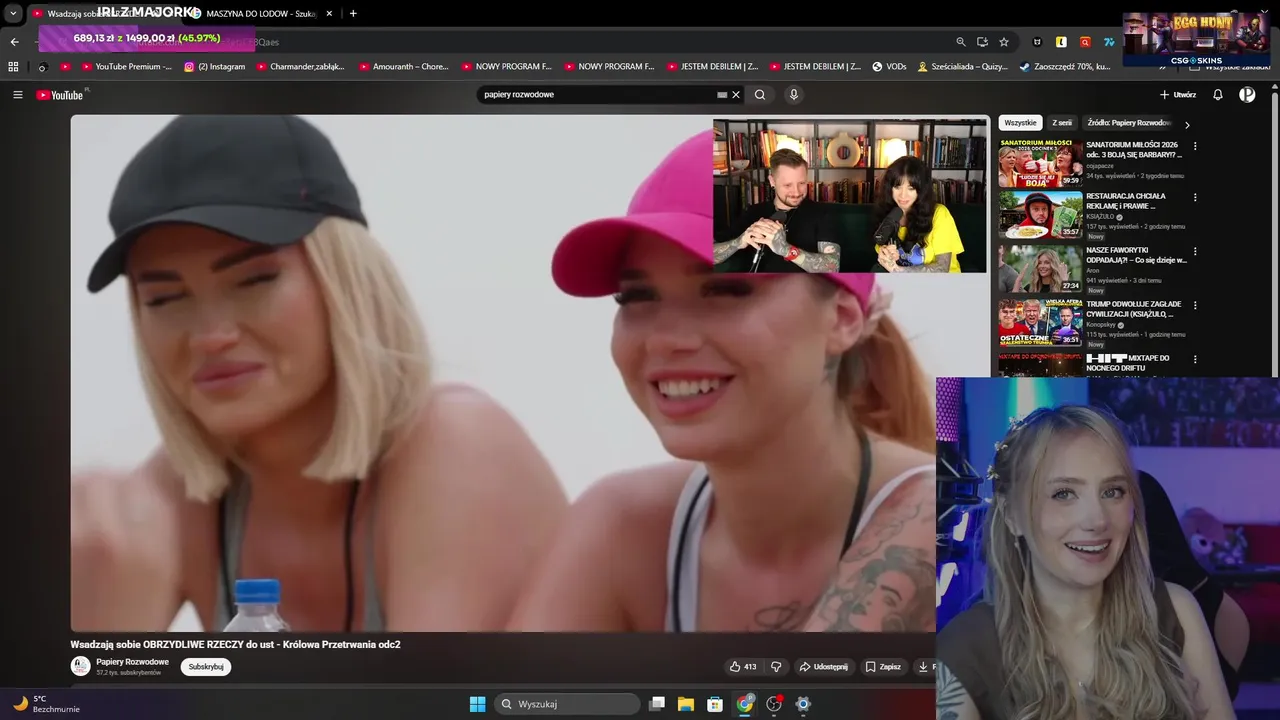Click the download arrow button
Image resolution: width=1280 pixels, height=720 pixels.
[x=924, y=667]
